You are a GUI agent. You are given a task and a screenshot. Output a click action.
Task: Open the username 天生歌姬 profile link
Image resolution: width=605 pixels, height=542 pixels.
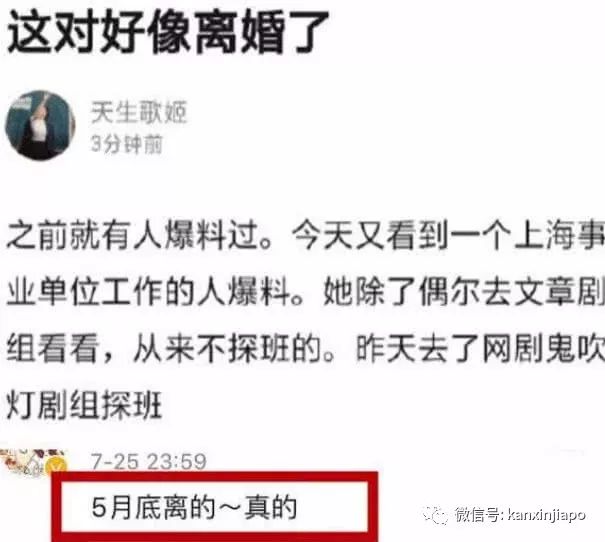click(139, 112)
